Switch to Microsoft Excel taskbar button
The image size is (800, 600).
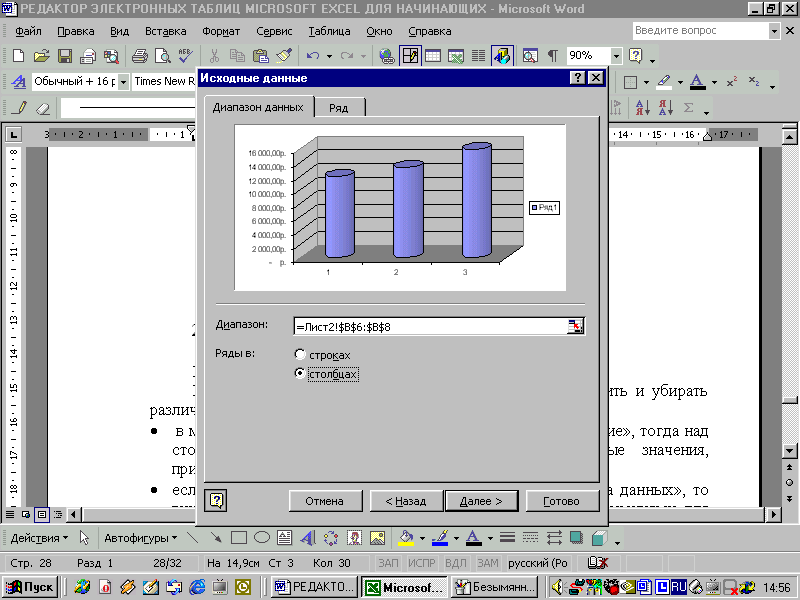tap(405, 587)
